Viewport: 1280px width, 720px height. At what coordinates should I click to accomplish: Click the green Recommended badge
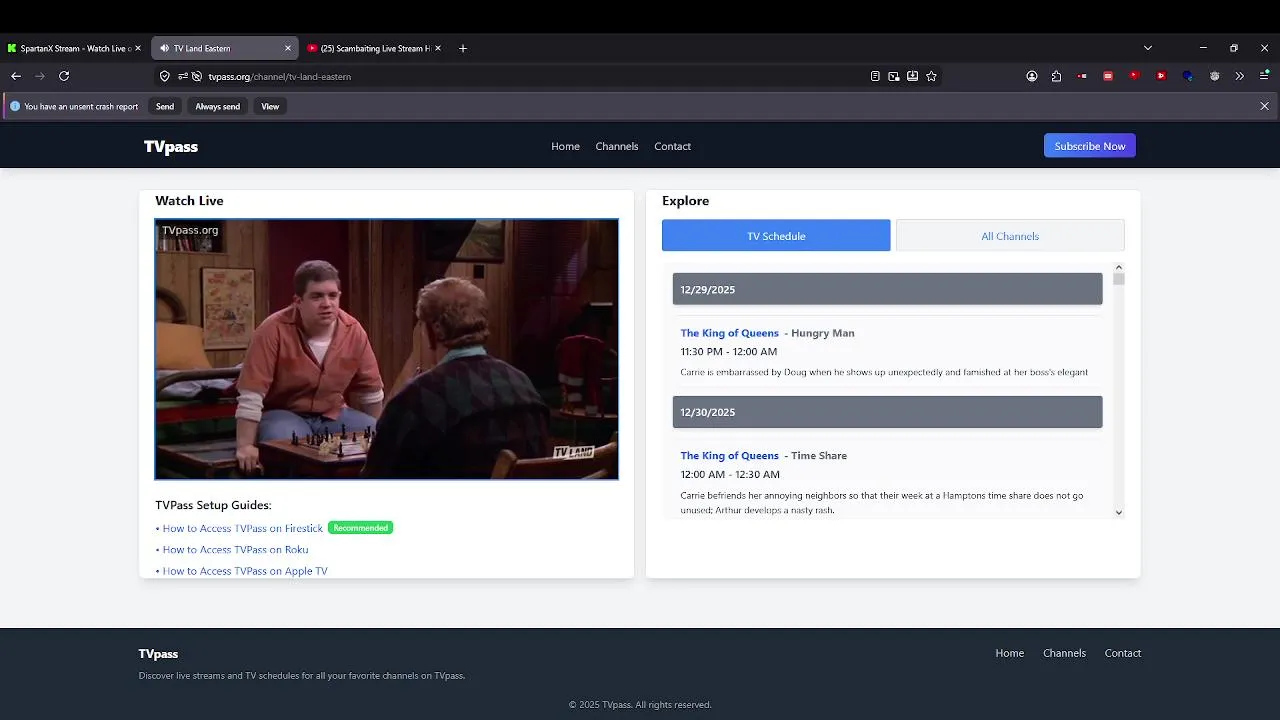[360, 528]
